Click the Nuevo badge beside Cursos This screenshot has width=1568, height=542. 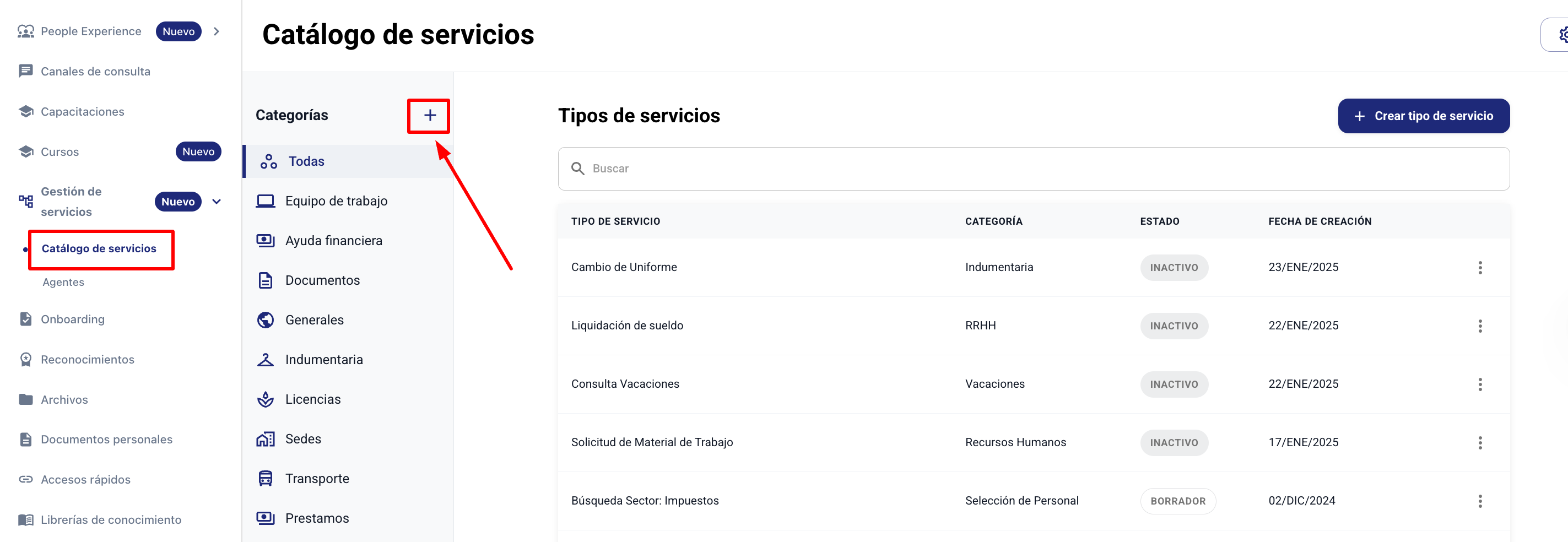(x=198, y=151)
